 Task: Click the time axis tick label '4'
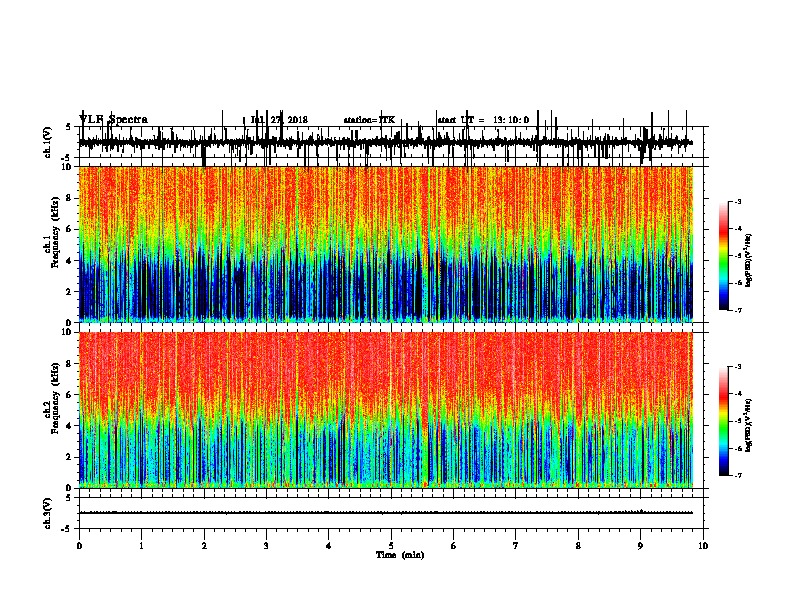[329, 546]
